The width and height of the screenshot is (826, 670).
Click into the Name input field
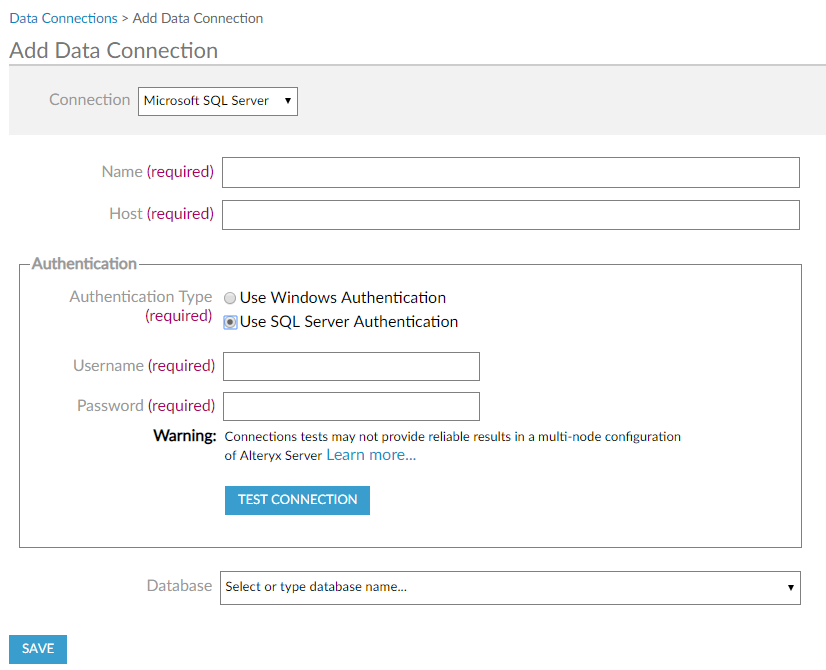point(510,172)
